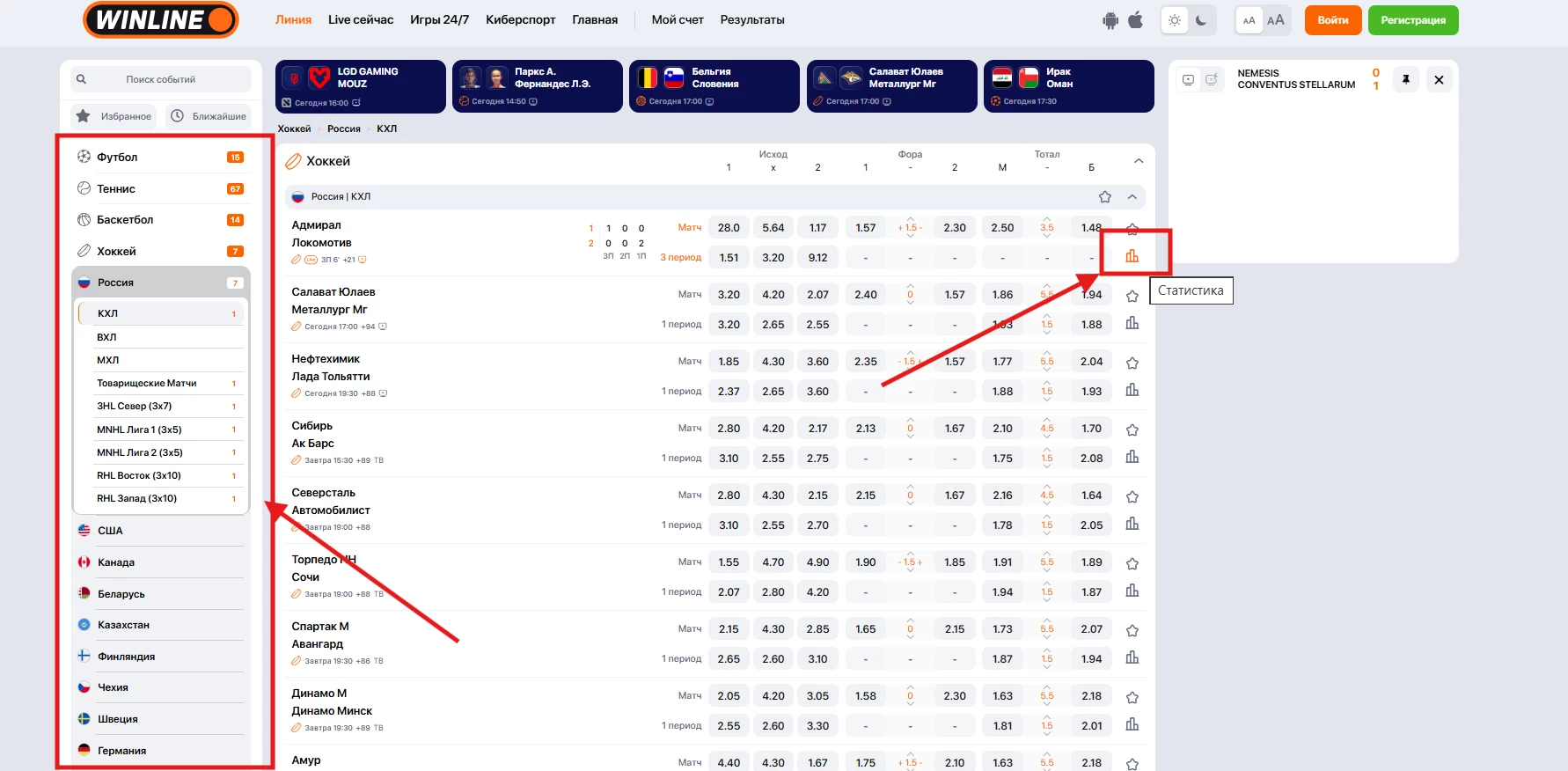Favorite the Динамо М – Динамо Минск match
The image size is (1568, 771).
[x=1132, y=697]
